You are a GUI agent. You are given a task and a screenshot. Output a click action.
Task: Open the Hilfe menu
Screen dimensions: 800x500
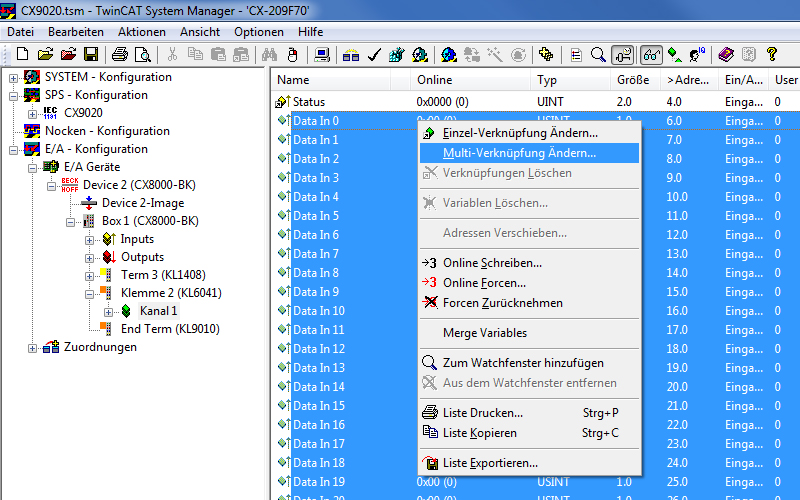[310, 32]
